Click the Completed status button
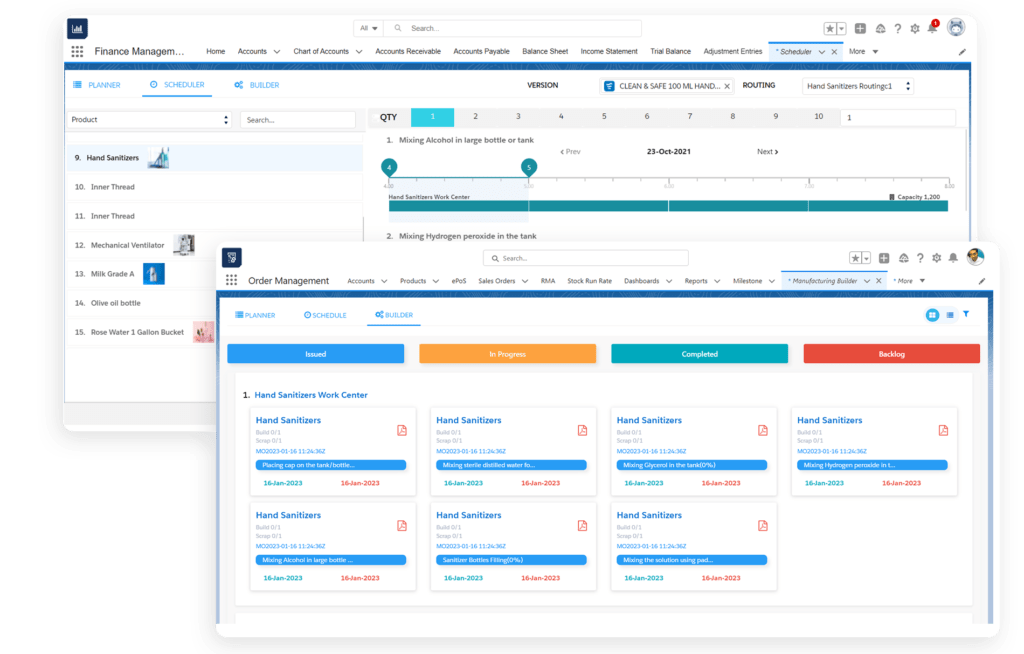This screenshot has height=654, width=1024. (700, 353)
